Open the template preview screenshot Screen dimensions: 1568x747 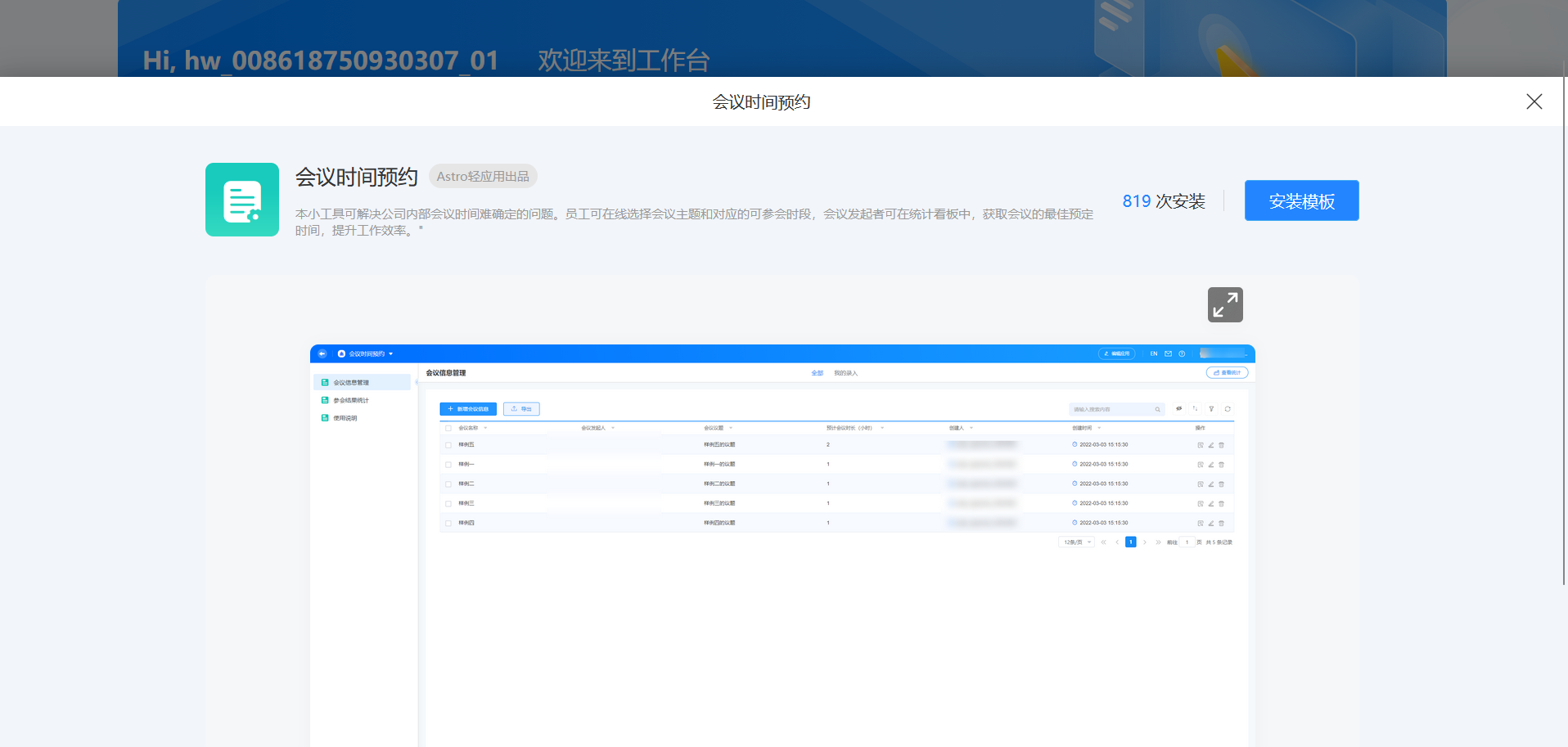pos(782,546)
